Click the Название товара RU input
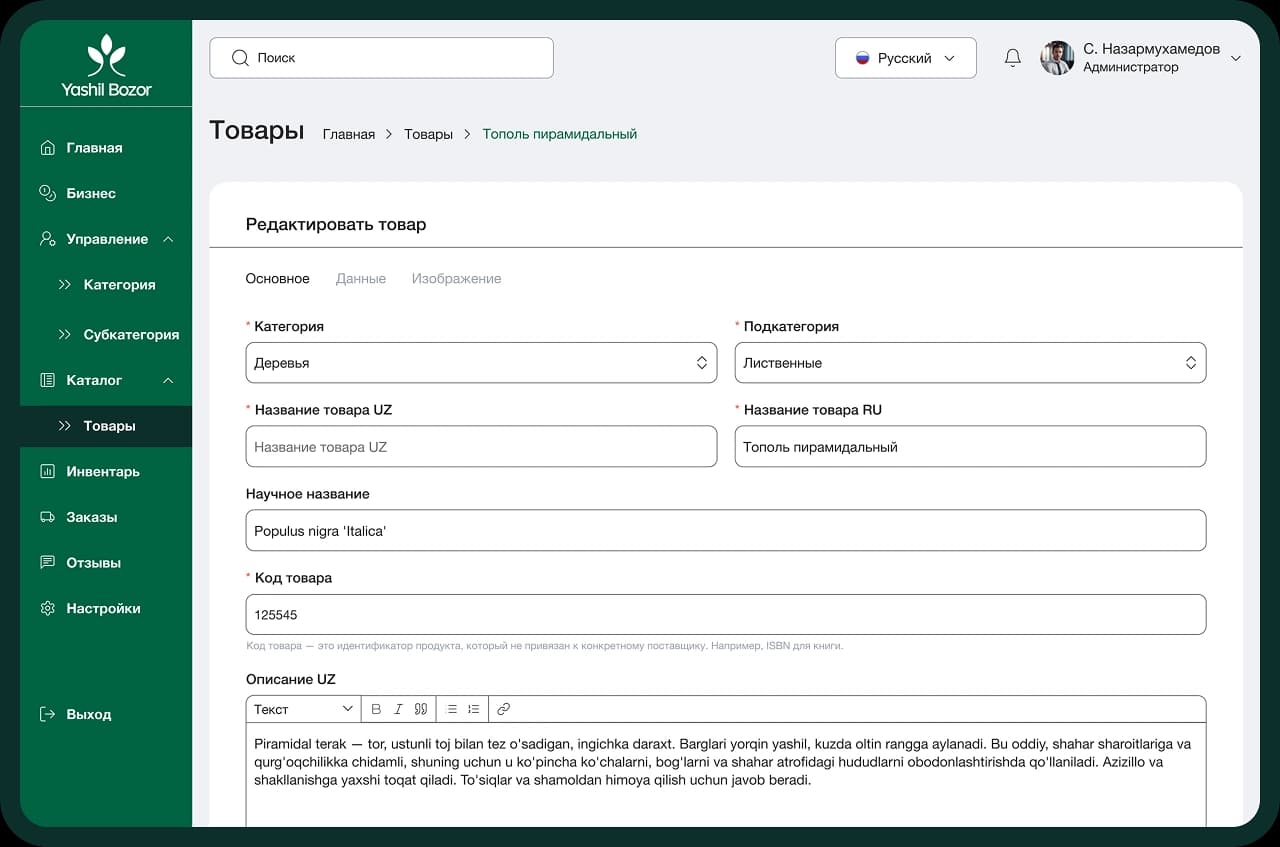 tap(970, 447)
